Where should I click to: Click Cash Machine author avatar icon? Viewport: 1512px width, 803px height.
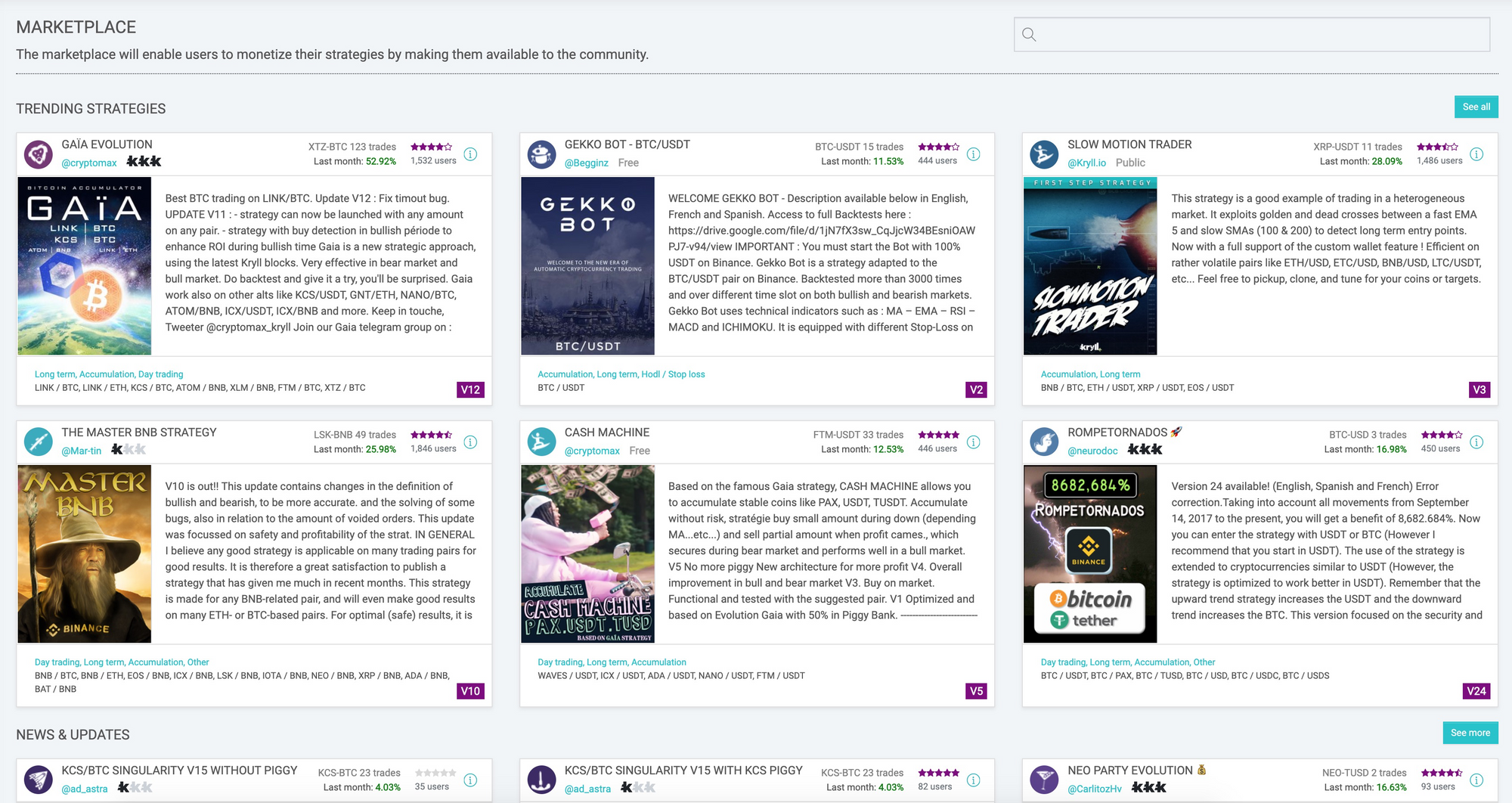point(541,442)
